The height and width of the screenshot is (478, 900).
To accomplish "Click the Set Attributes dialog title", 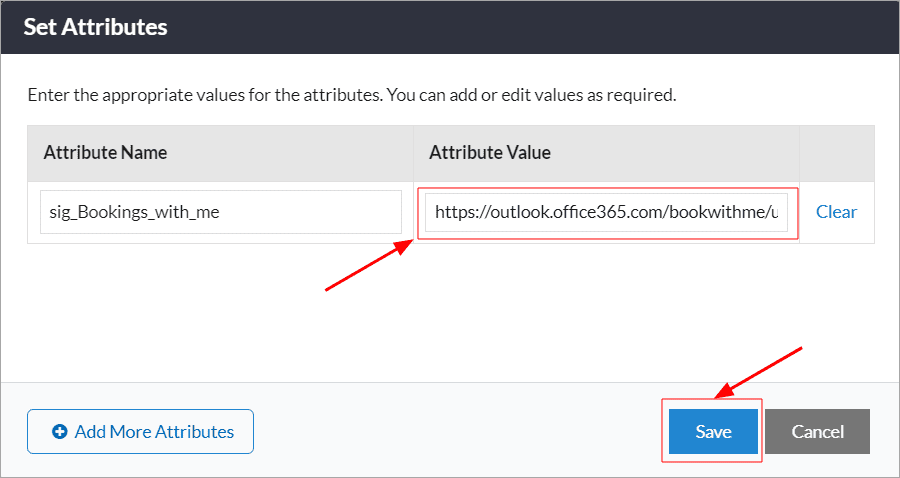I will tap(95, 27).
